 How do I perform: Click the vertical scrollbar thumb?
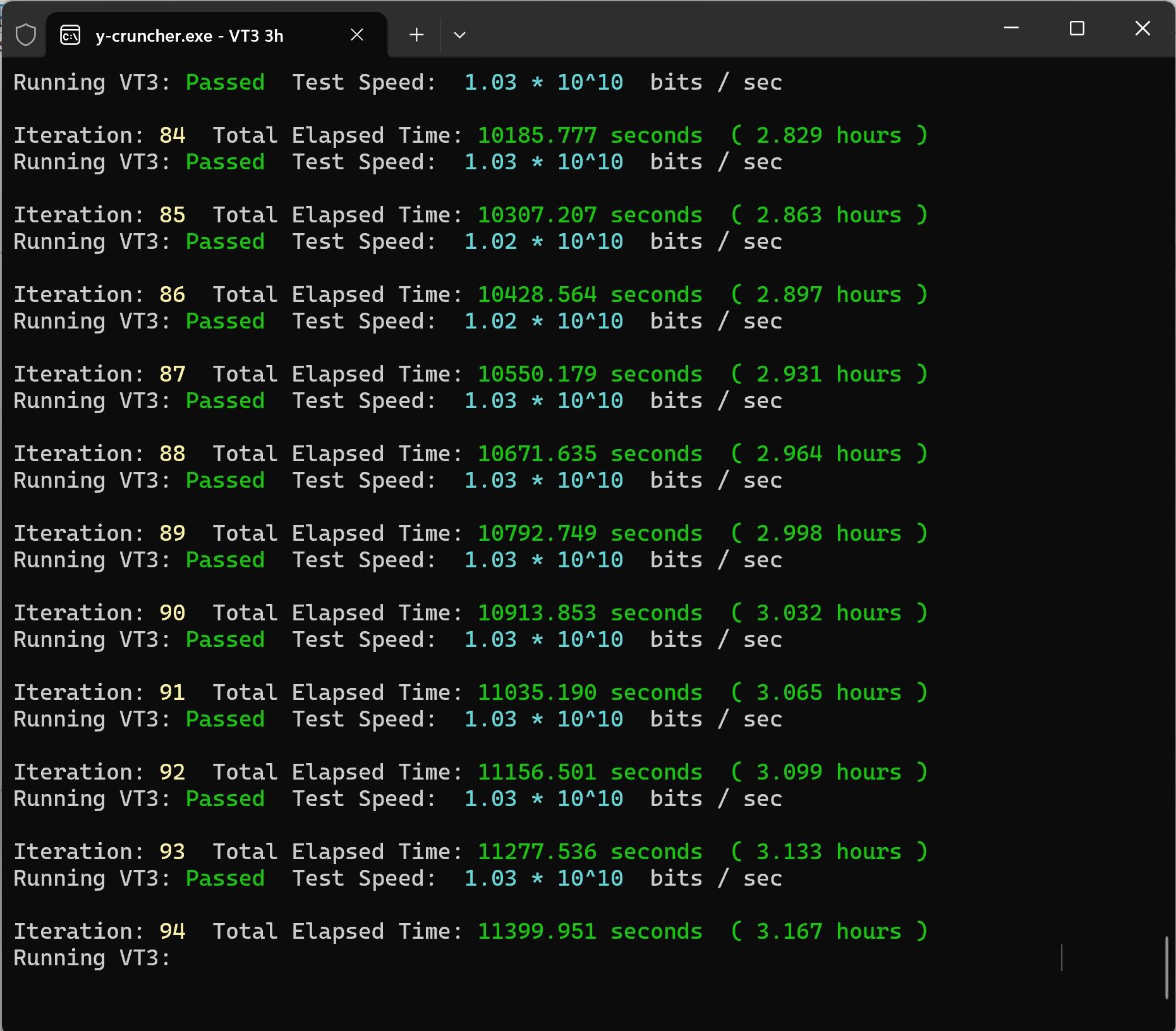point(1167,968)
